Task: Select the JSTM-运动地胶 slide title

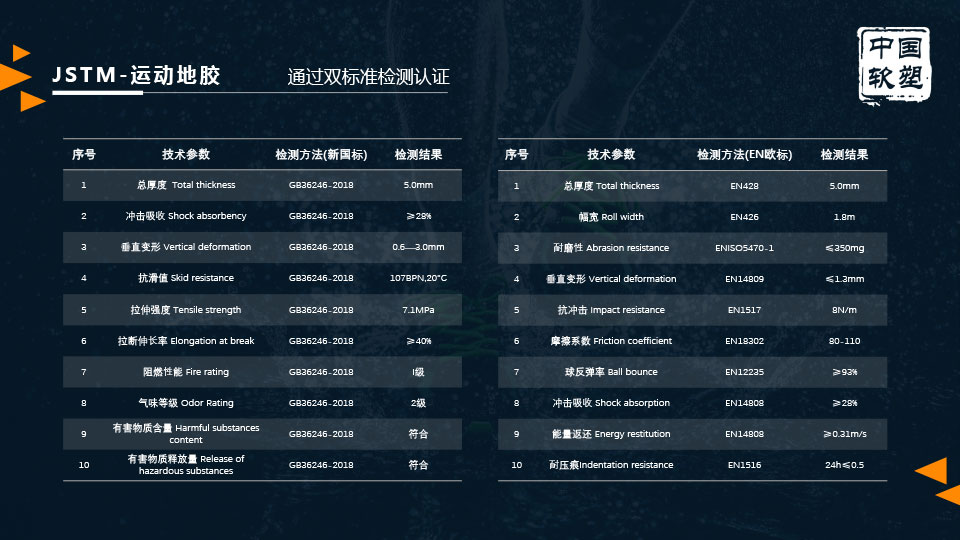Action: pyautogui.click(x=136, y=76)
